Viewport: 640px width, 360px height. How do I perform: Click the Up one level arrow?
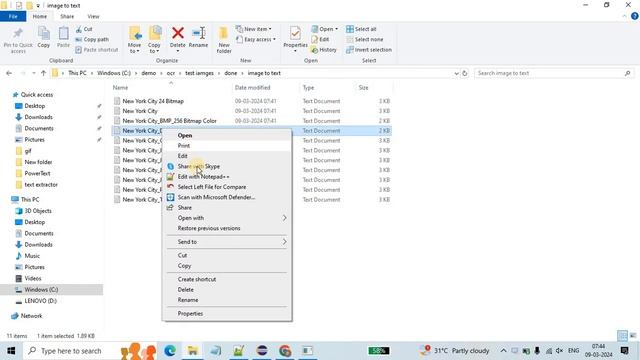[43, 73]
